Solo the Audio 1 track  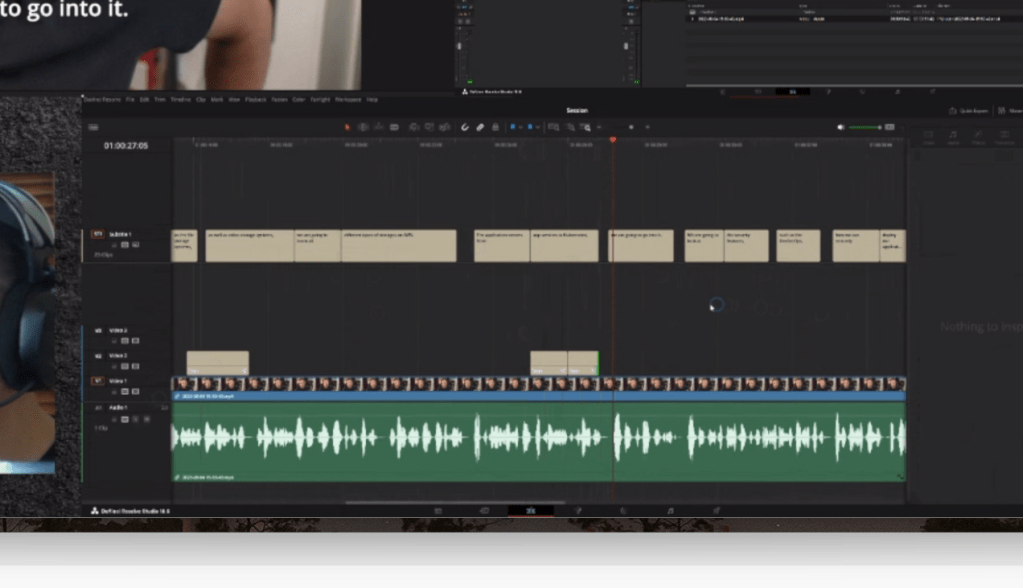[136, 420]
